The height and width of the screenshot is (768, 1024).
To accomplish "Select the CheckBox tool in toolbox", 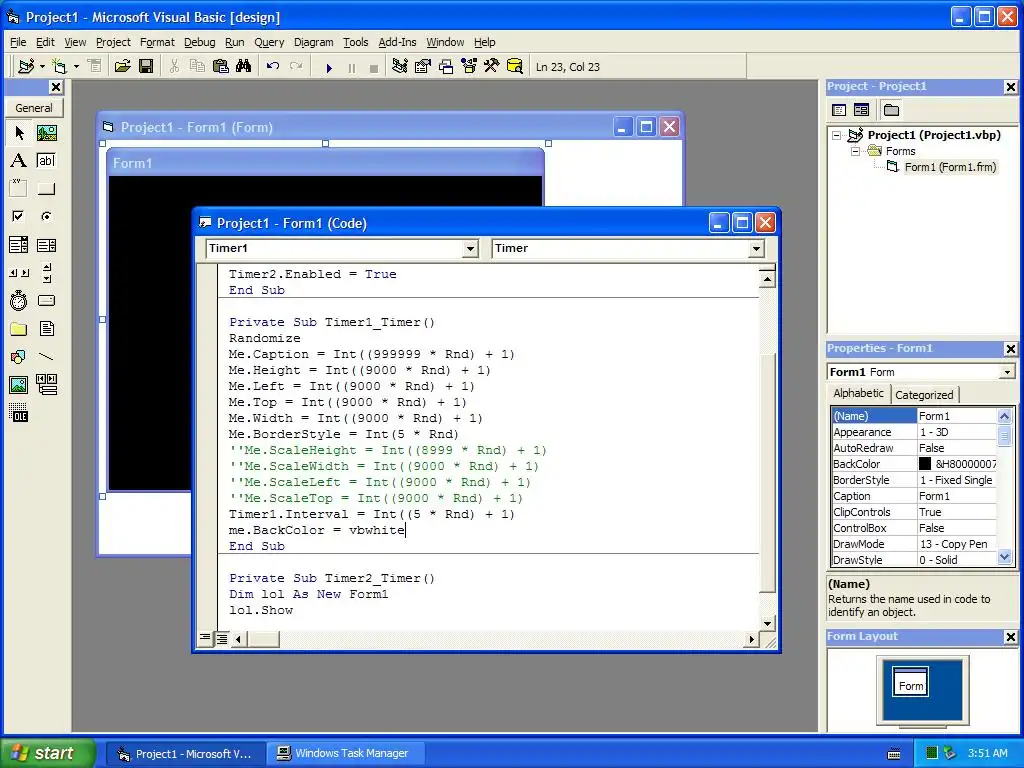I will (x=19, y=216).
